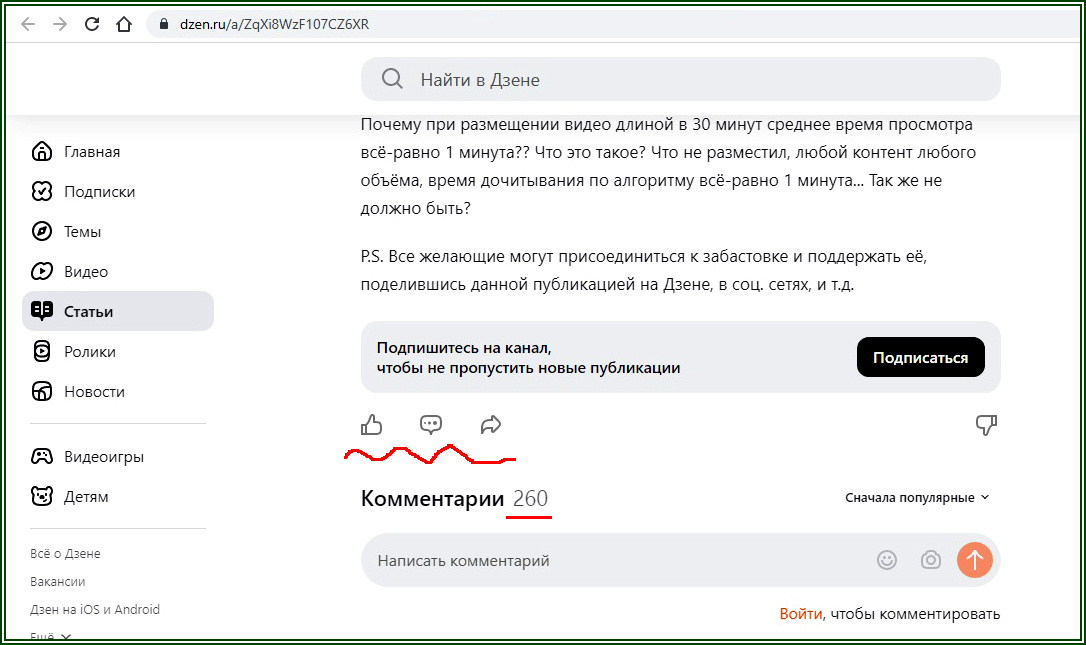Go to the Видео section
This screenshot has width=1086, height=645.
(85, 271)
